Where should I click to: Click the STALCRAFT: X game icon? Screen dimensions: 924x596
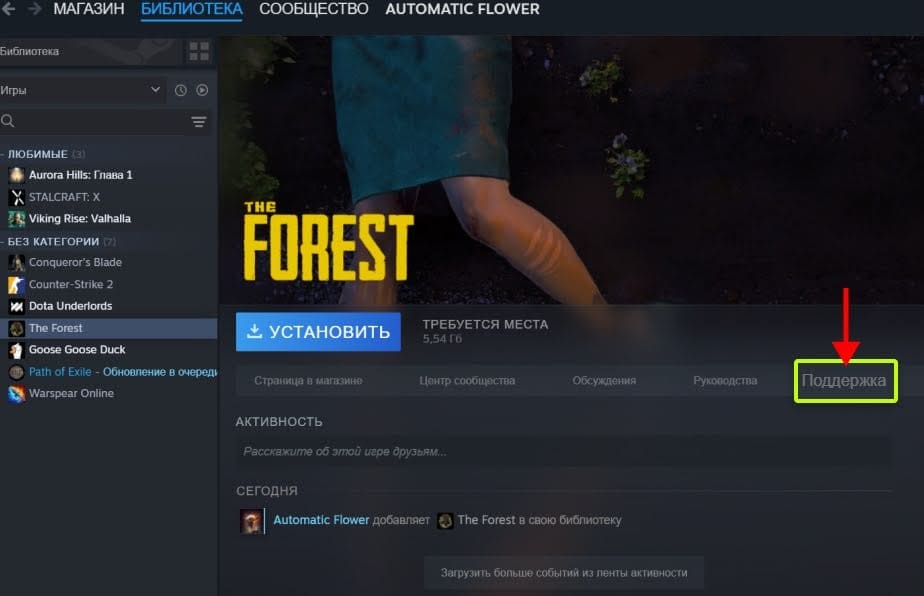click(16, 197)
